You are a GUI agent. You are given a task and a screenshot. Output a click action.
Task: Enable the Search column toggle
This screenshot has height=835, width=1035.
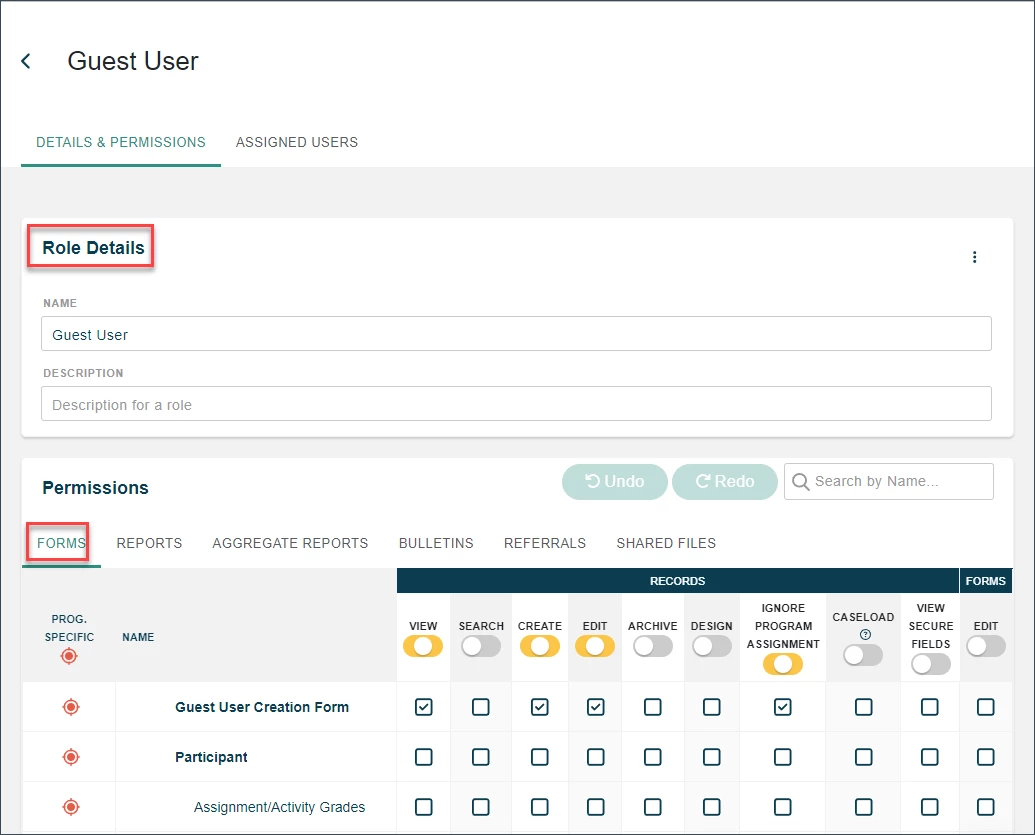click(481, 646)
